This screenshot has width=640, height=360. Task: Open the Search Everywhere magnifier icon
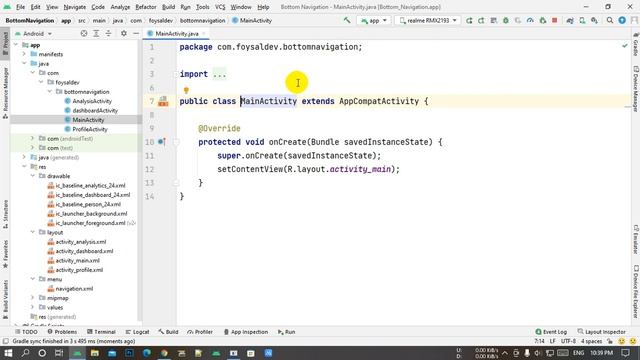point(610,20)
